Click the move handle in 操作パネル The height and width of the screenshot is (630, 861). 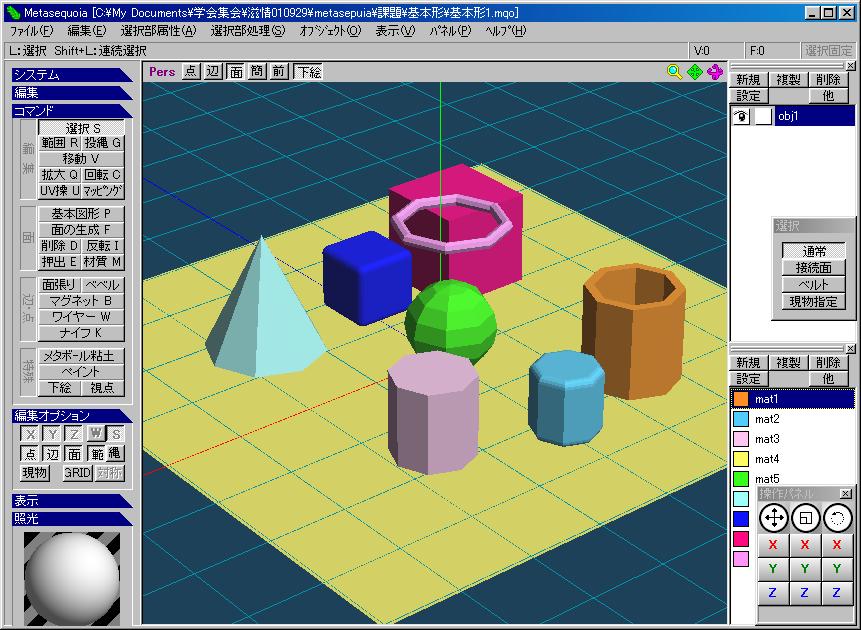coord(774,518)
